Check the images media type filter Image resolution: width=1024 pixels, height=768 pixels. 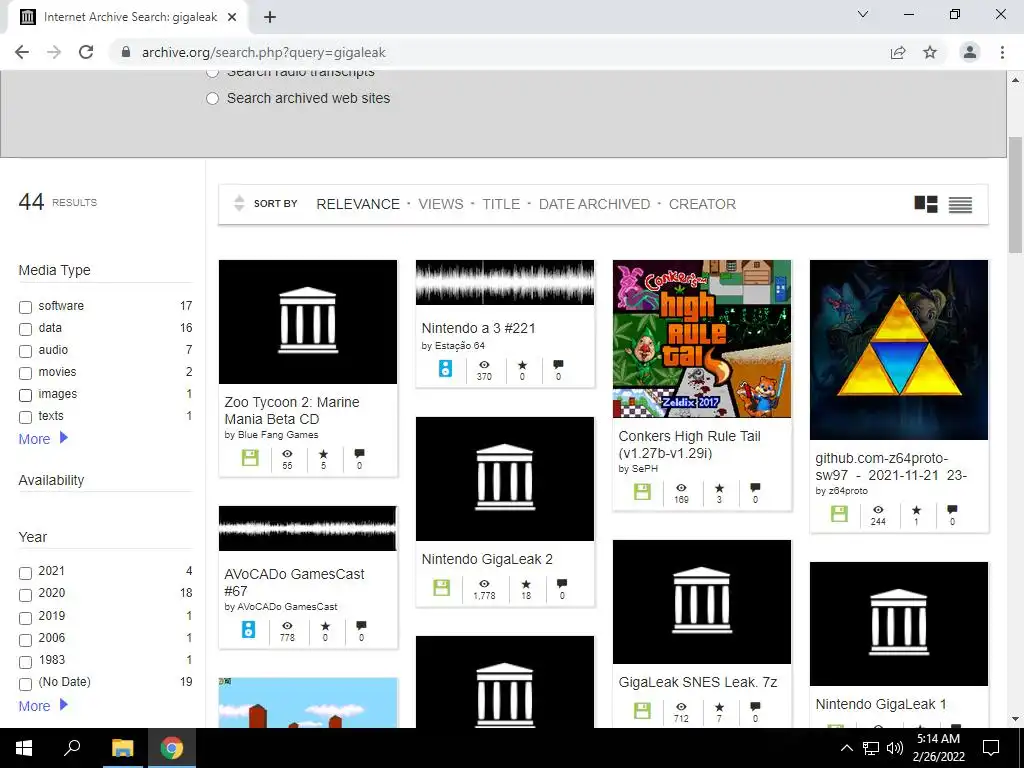[x=25, y=395]
